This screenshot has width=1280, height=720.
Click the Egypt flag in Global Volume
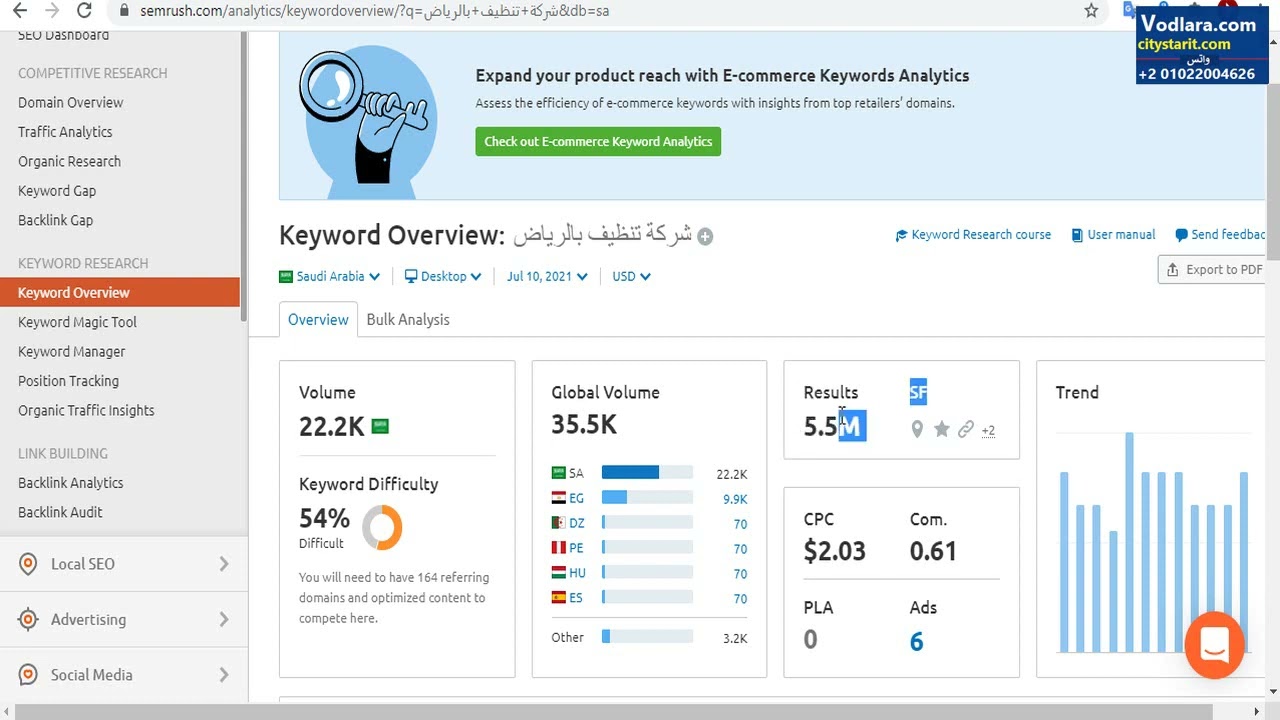coord(558,498)
